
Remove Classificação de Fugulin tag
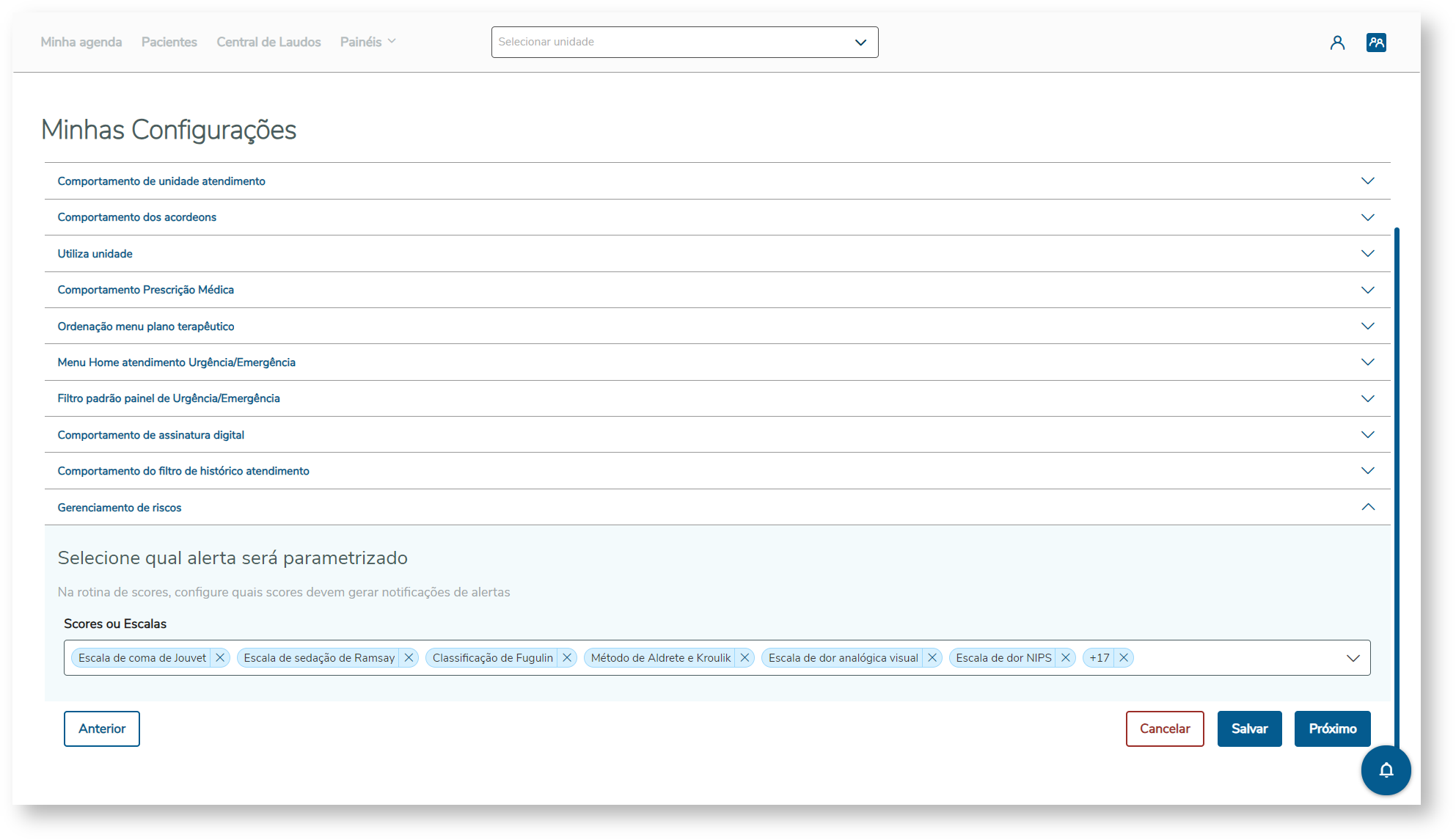pos(567,657)
